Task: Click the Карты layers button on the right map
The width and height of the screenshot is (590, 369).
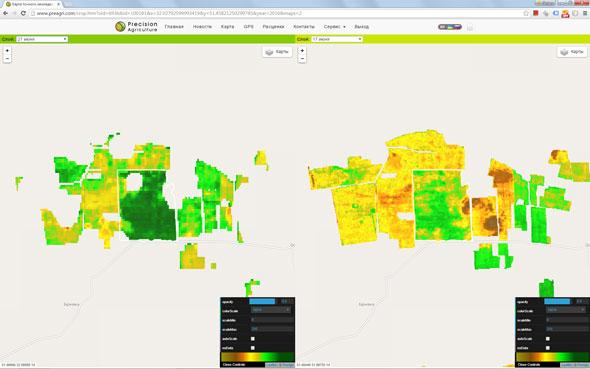Action: 572,52
